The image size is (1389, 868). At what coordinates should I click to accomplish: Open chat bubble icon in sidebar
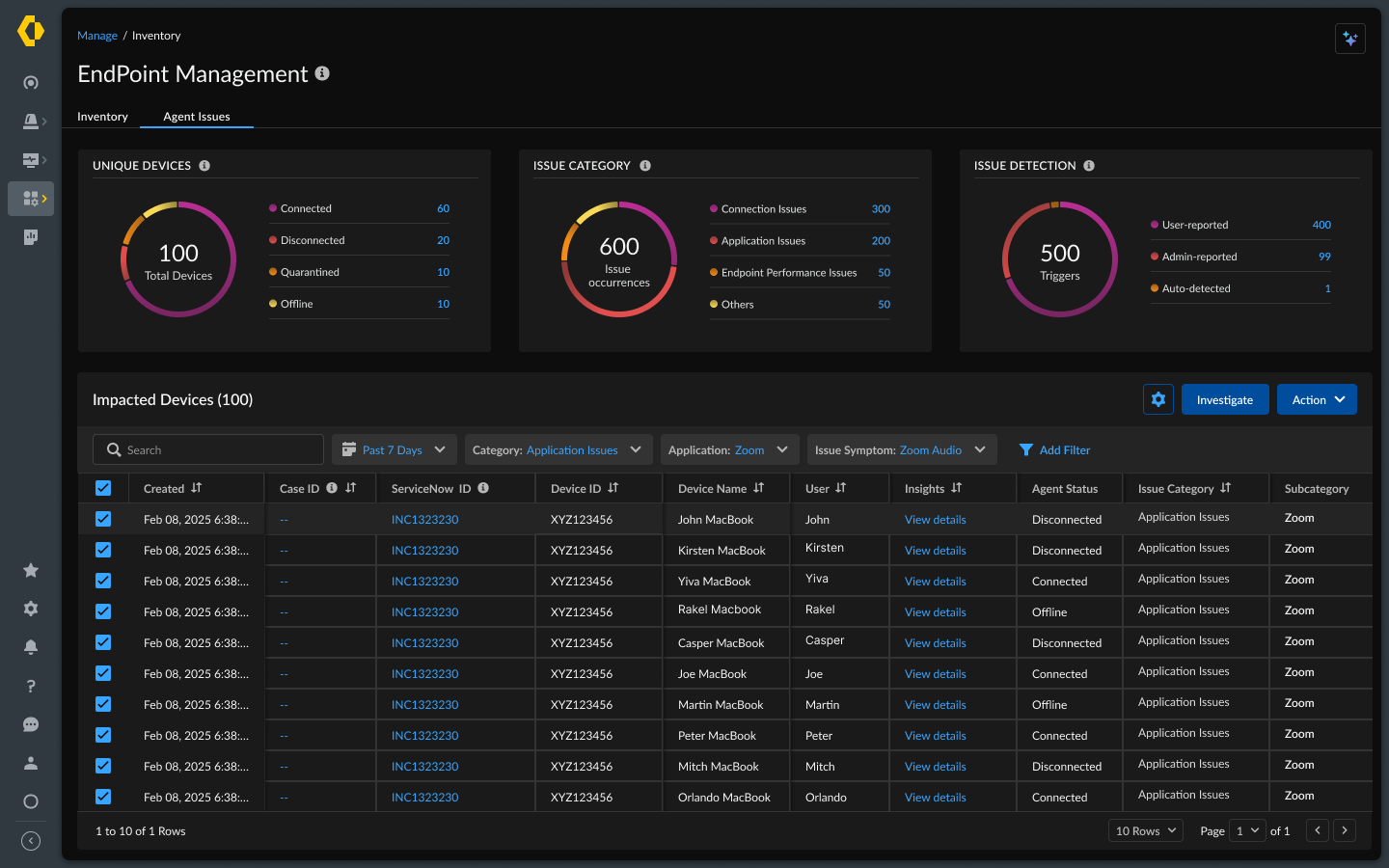click(31, 724)
